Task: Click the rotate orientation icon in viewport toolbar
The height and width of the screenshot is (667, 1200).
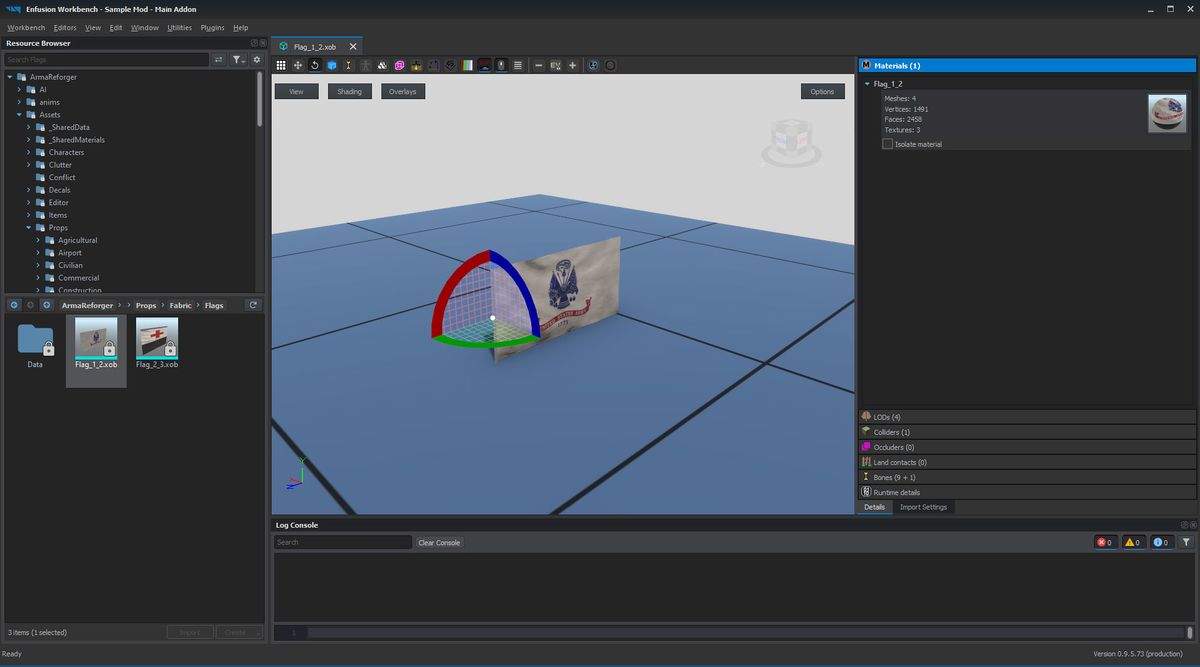Action: tap(314, 65)
